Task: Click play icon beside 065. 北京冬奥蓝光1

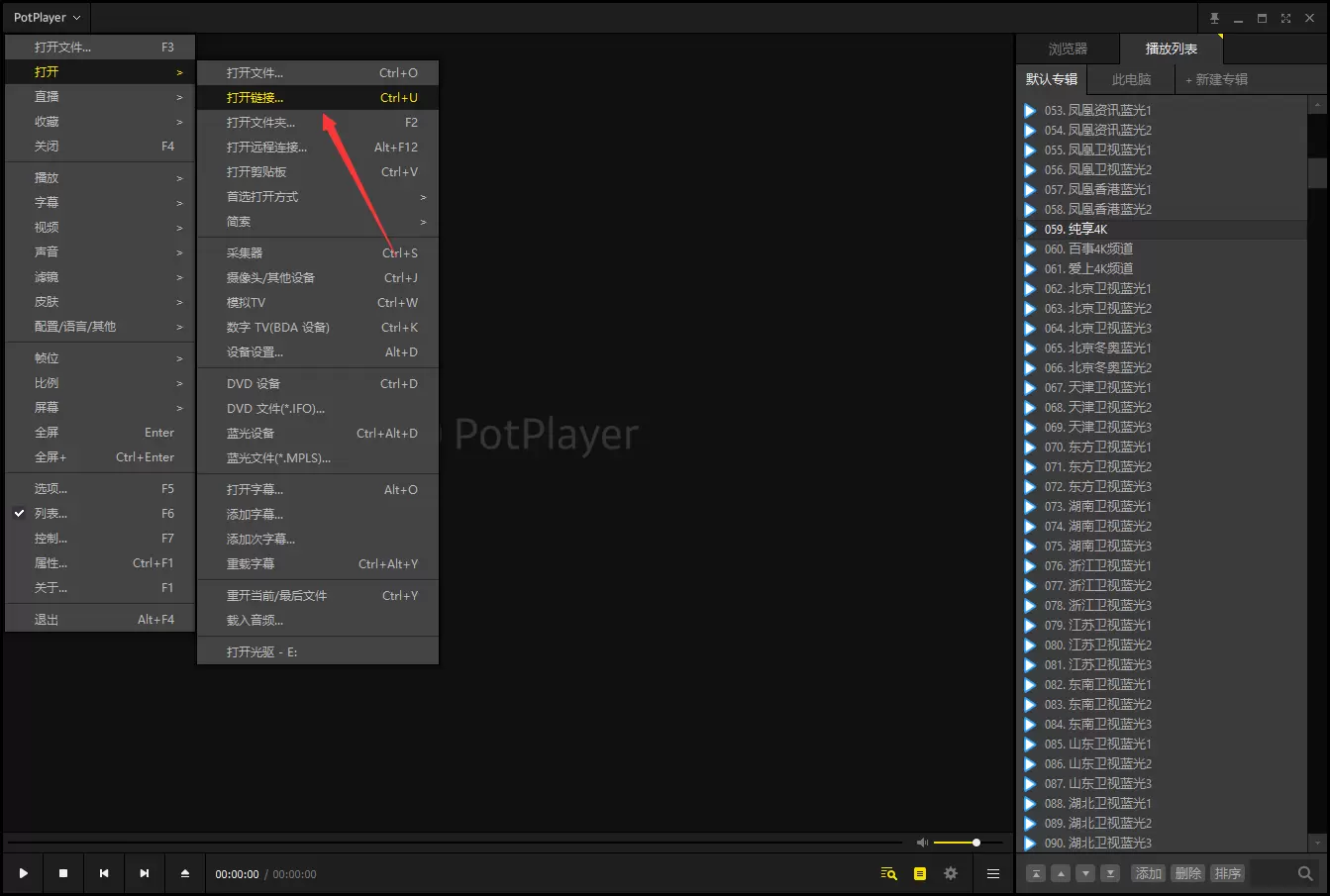Action: pos(1030,348)
